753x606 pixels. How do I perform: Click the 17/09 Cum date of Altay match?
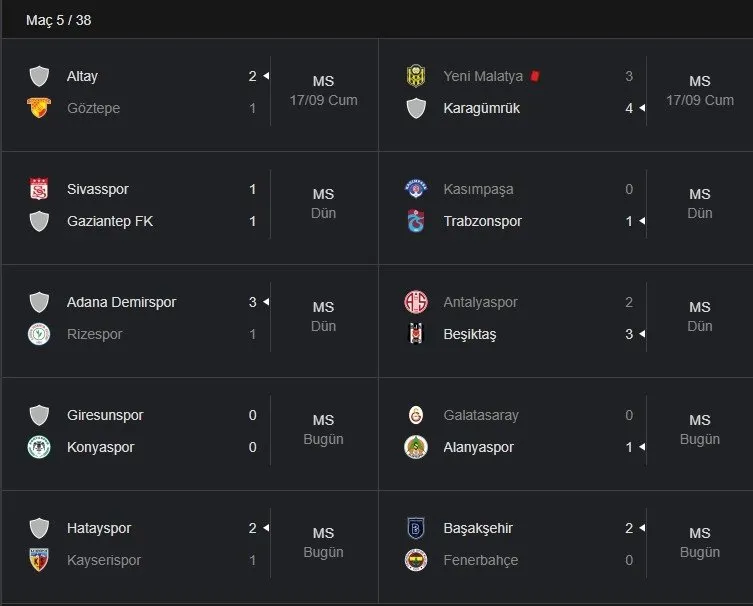[323, 100]
